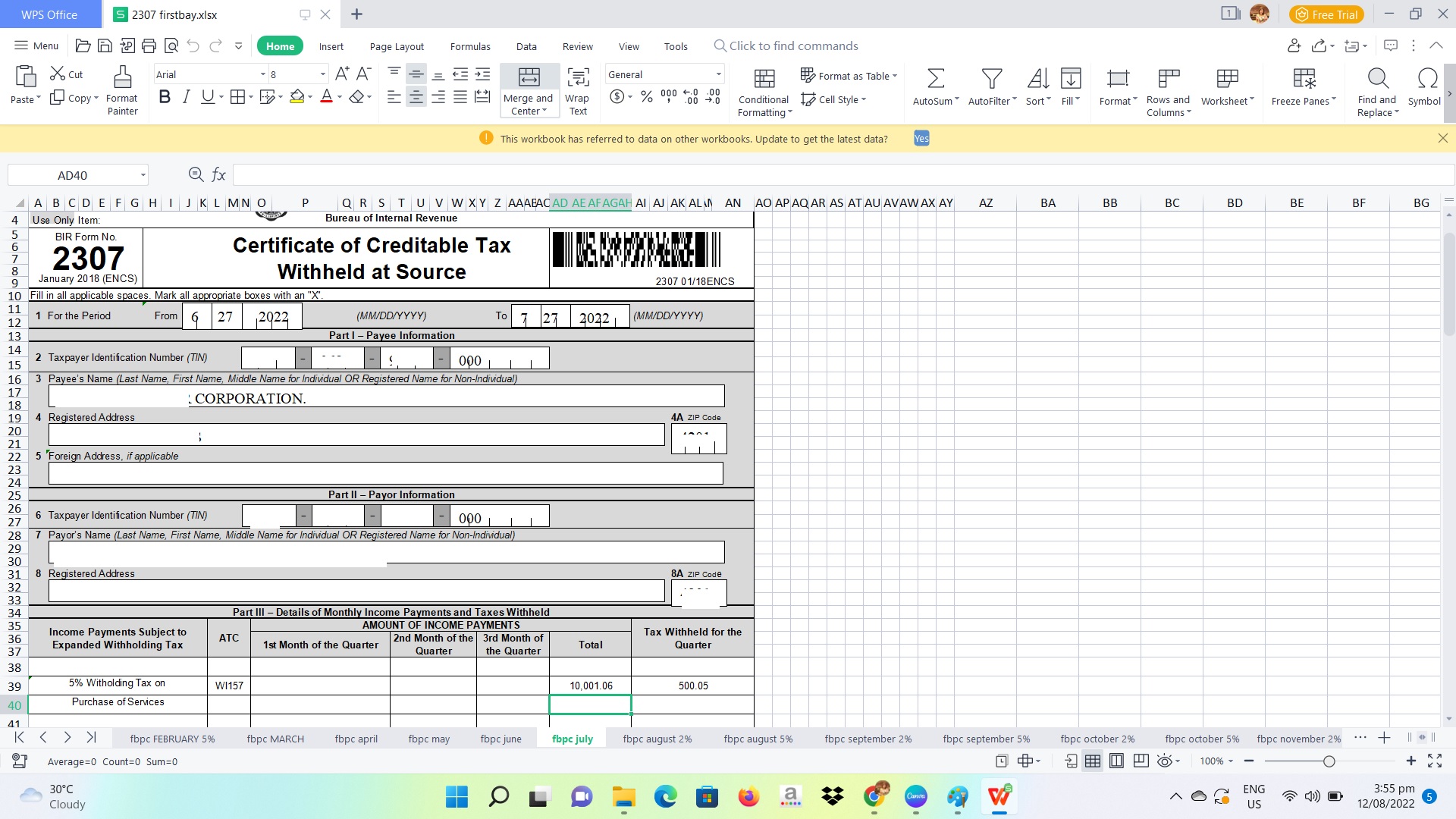The width and height of the screenshot is (1456, 819).
Task: Toggle italic formatting
Action: click(186, 97)
